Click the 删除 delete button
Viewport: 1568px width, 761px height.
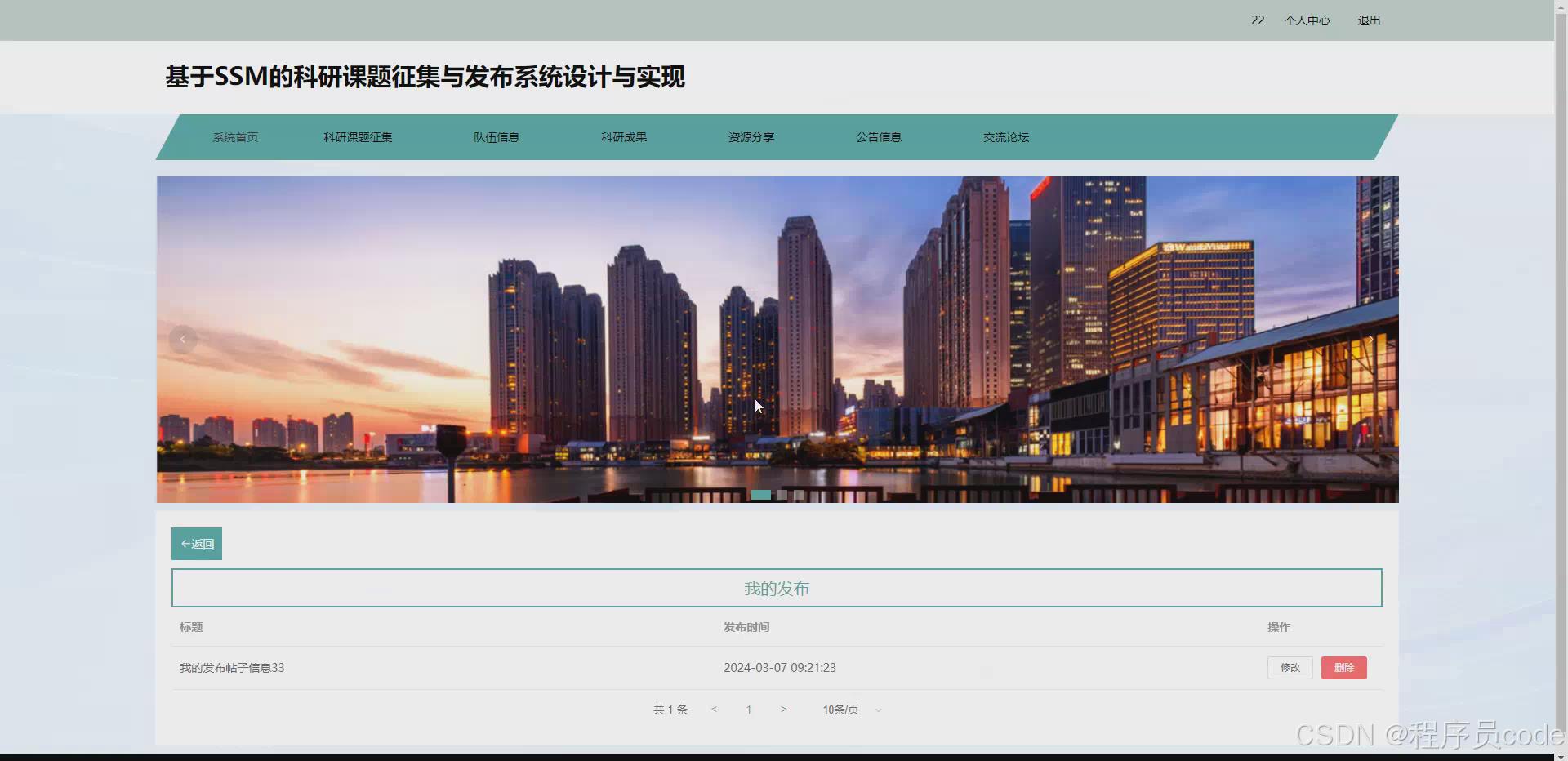[x=1343, y=667]
